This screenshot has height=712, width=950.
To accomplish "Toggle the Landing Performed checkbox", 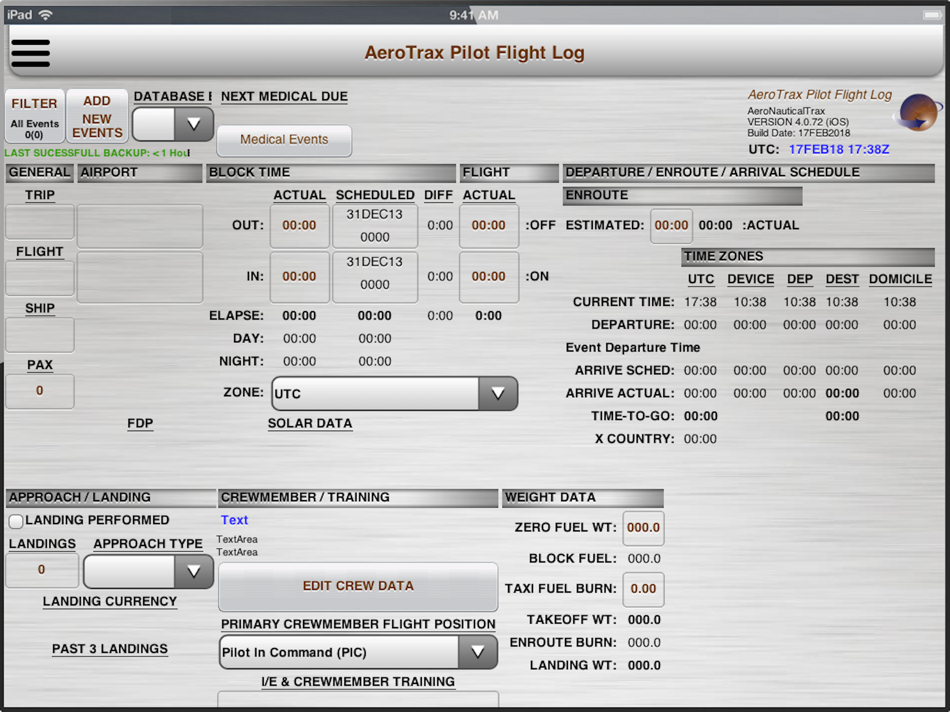I will [16, 521].
